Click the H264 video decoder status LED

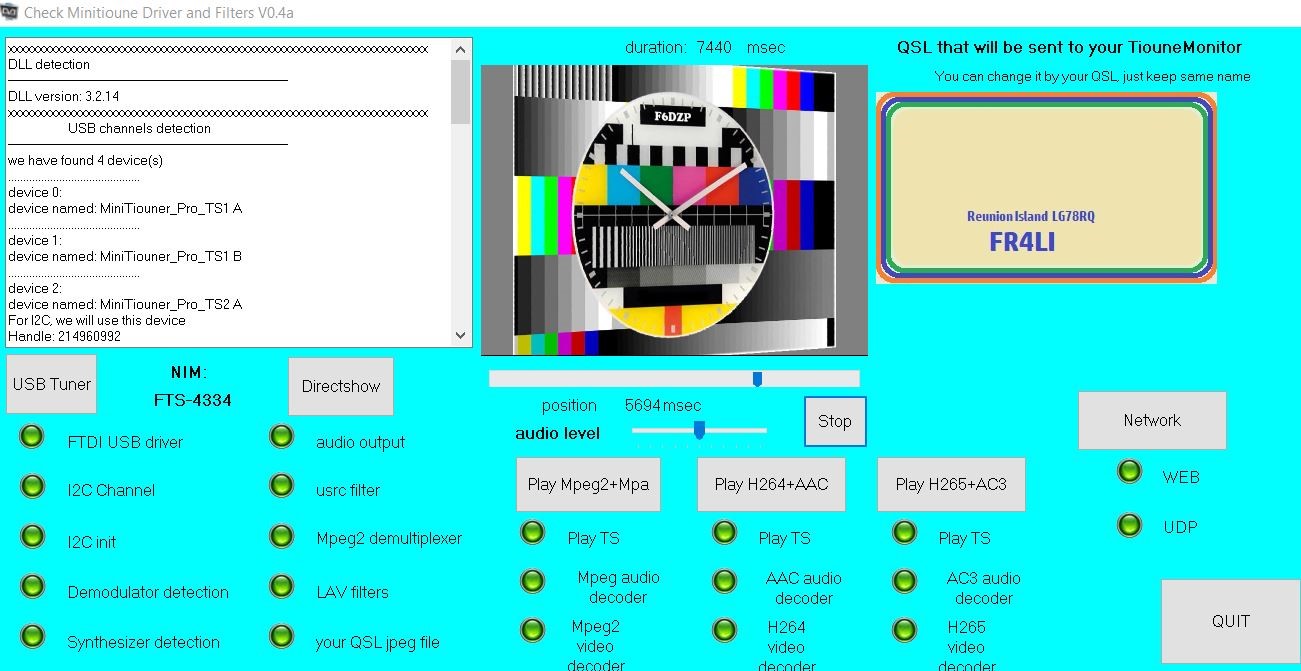[724, 631]
